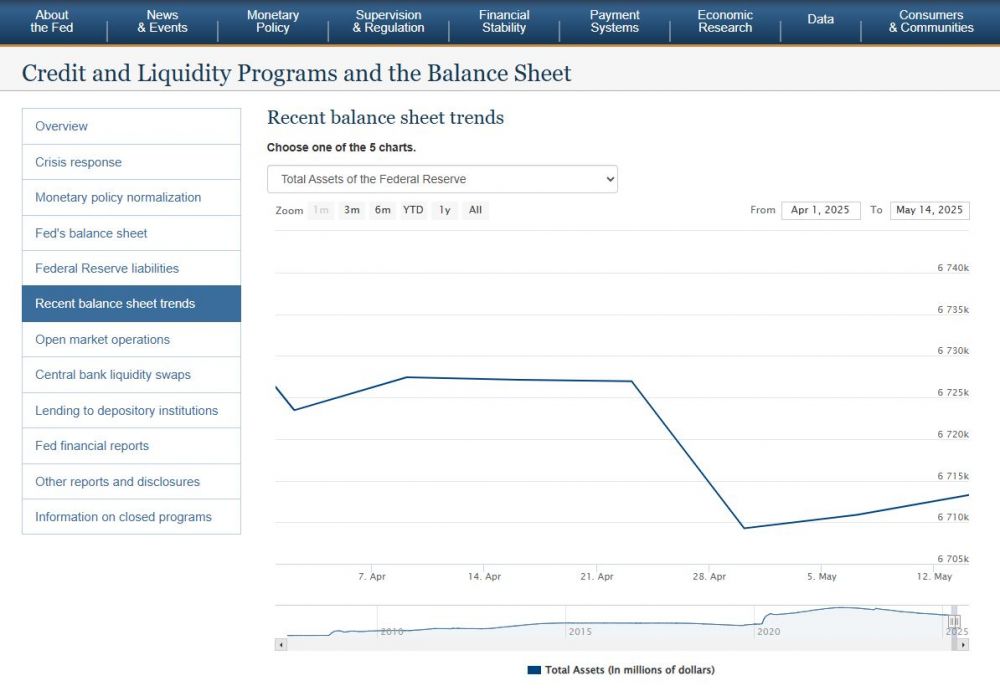
Task: Show All data in the chart
Action: [475, 210]
